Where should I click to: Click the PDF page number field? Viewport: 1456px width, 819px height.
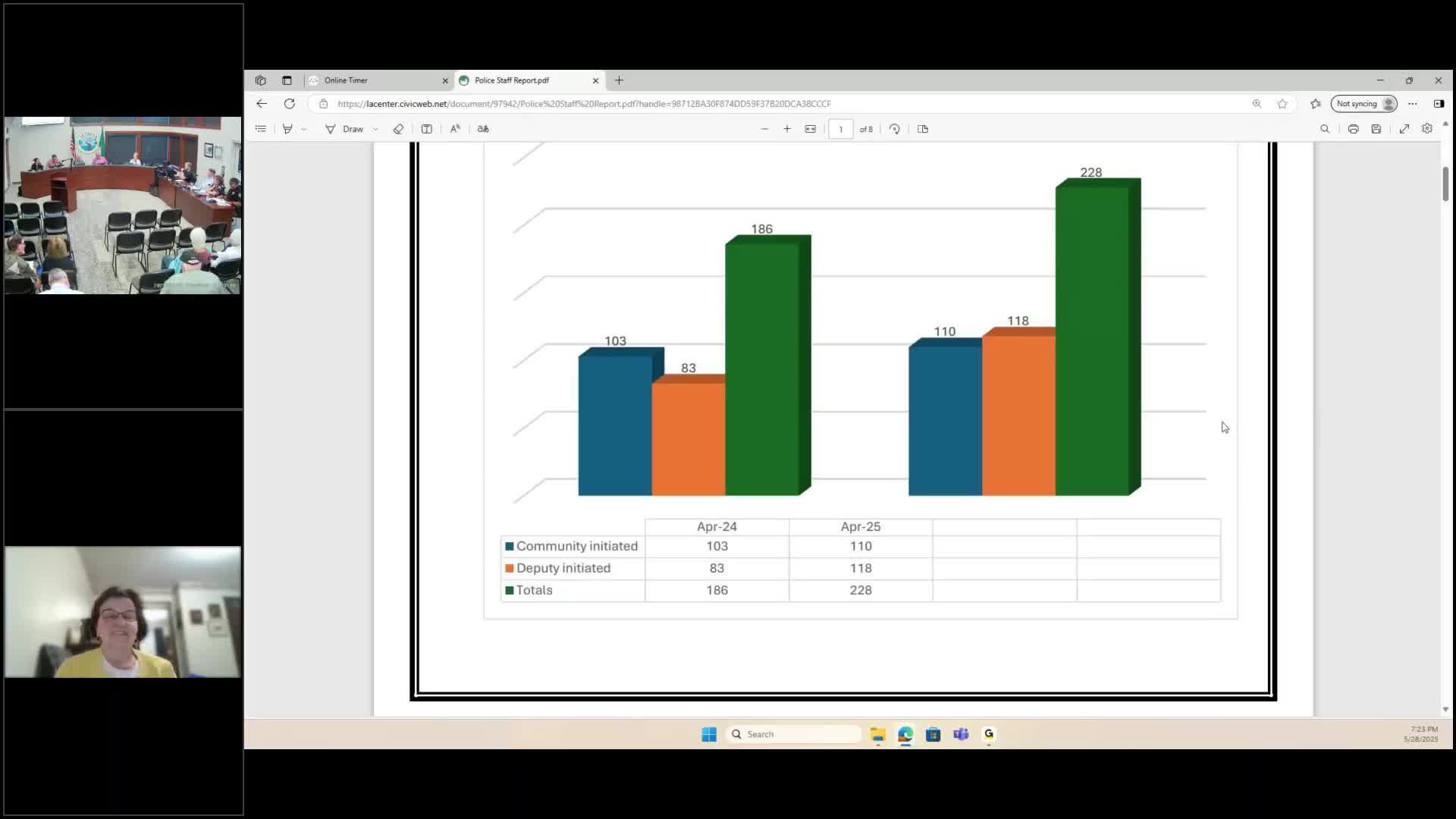[840, 129]
